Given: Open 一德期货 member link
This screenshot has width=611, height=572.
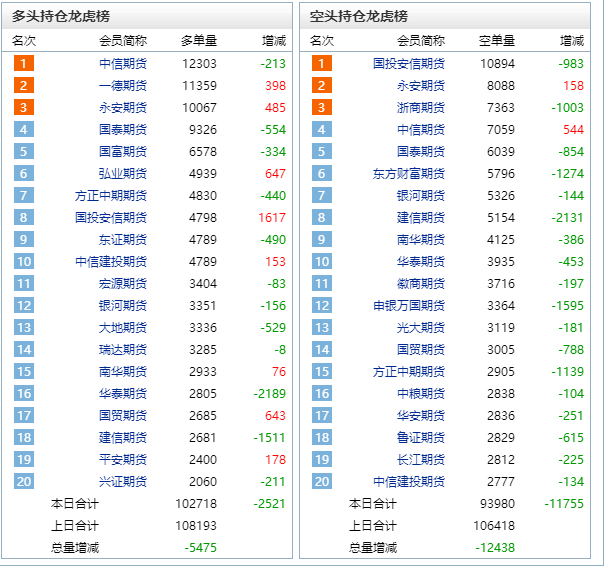Looking at the screenshot, I should tap(123, 86).
